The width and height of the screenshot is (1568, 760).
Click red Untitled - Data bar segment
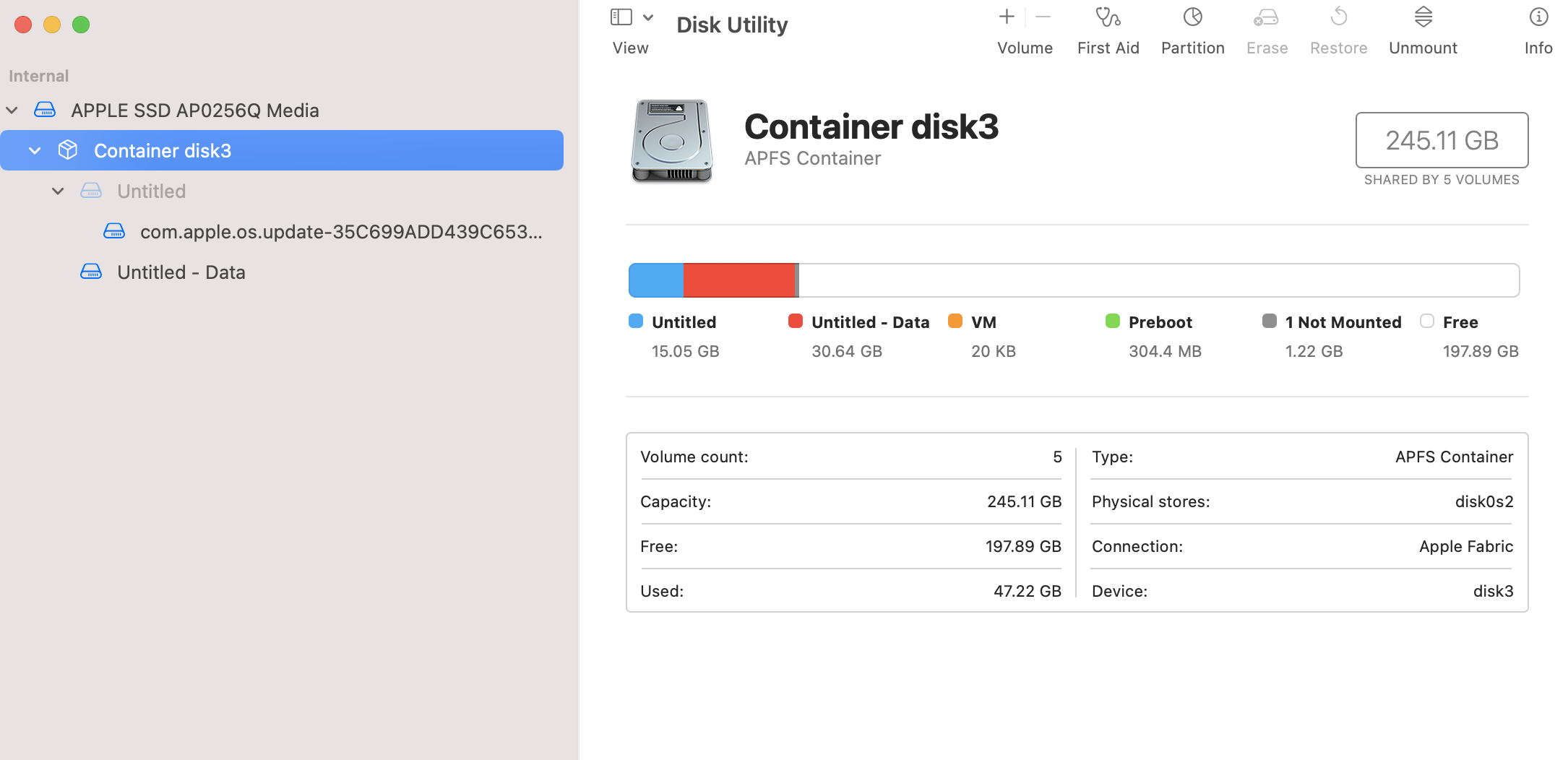[x=738, y=280]
